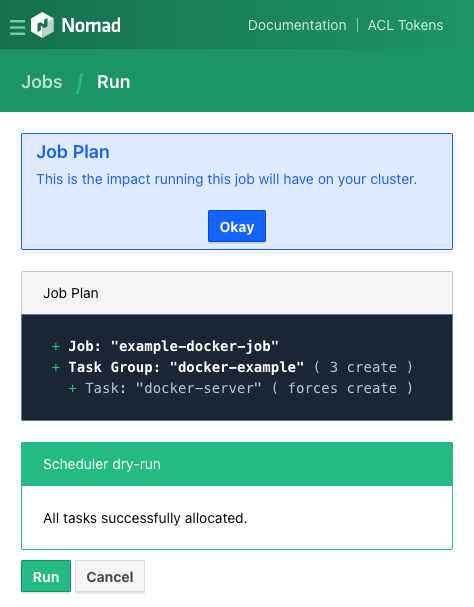
Task: Dismiss the Job Plan notice with Okay
Action: click(237, 226)
